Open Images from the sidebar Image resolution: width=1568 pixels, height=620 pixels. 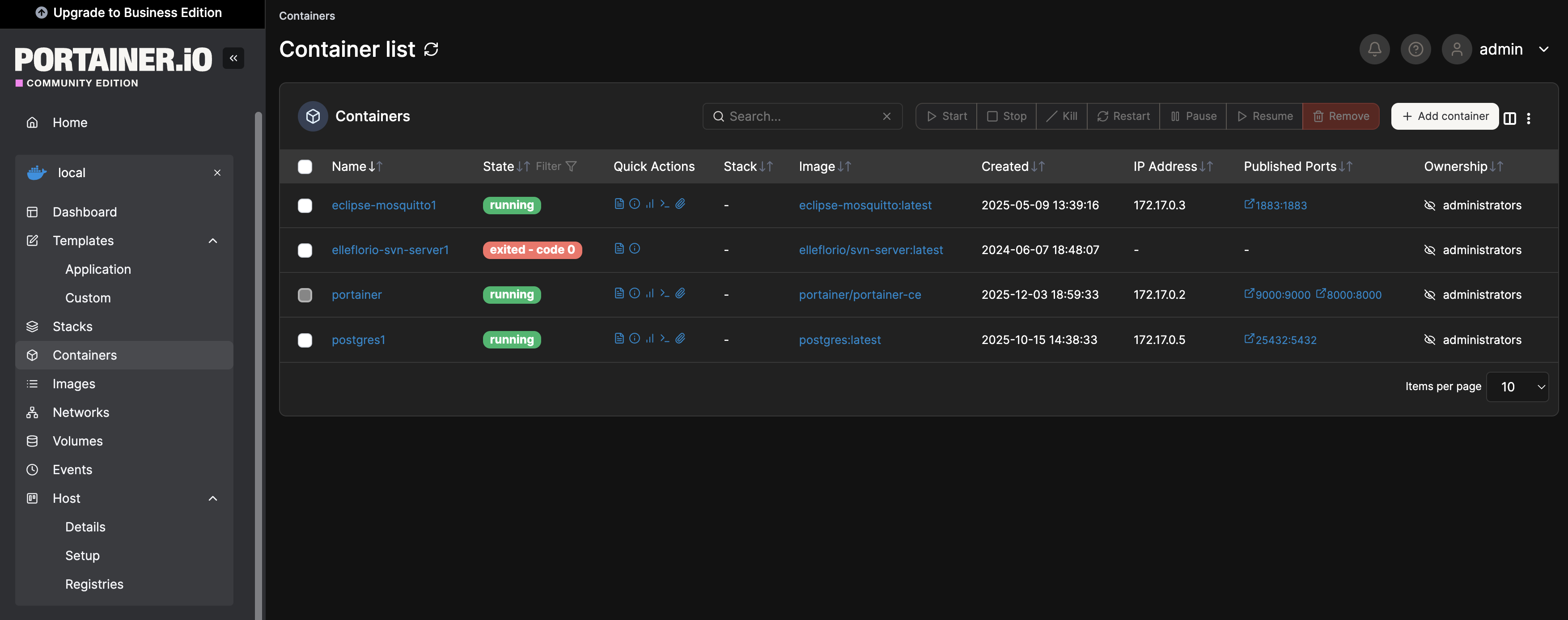(74, 384)
